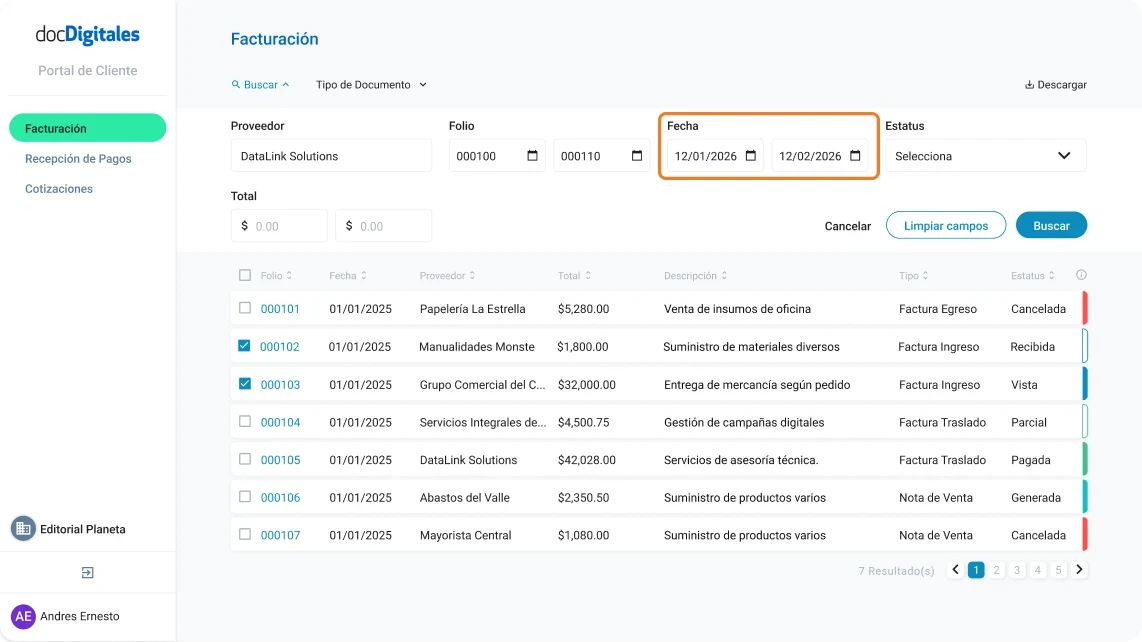Viewport: 1142px width, 642px height.
Task: Go to page 3 of results
Action: pyautogui.click(x=1017, y=569)
